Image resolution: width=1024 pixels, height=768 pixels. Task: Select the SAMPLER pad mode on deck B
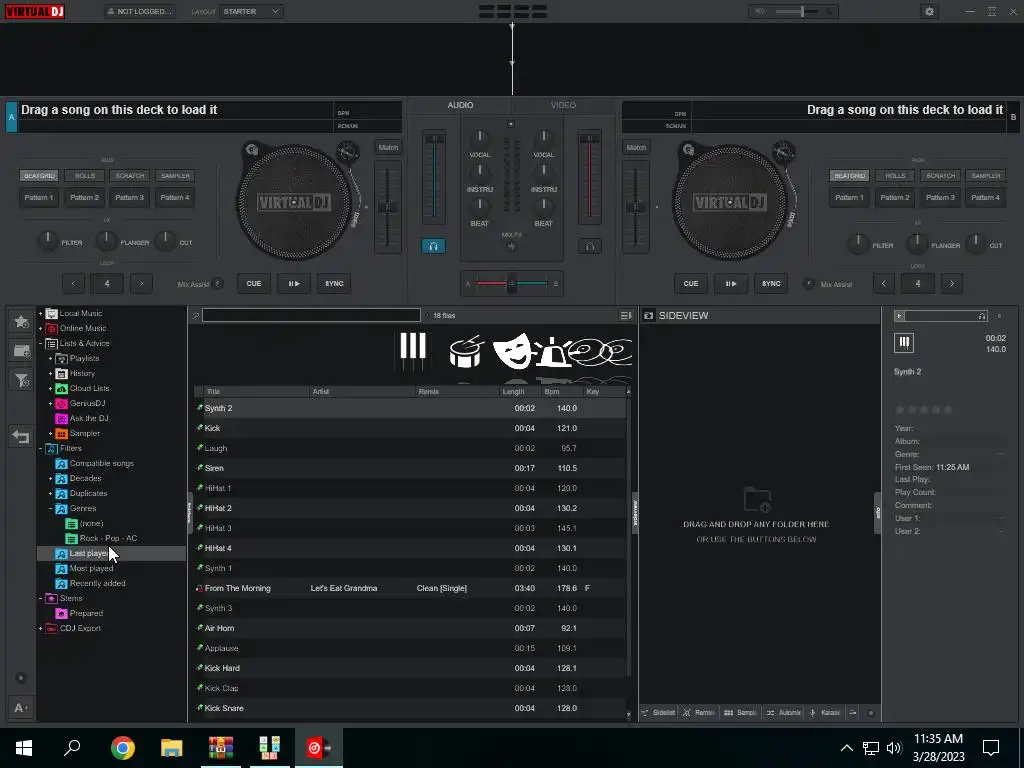(985, 176)
